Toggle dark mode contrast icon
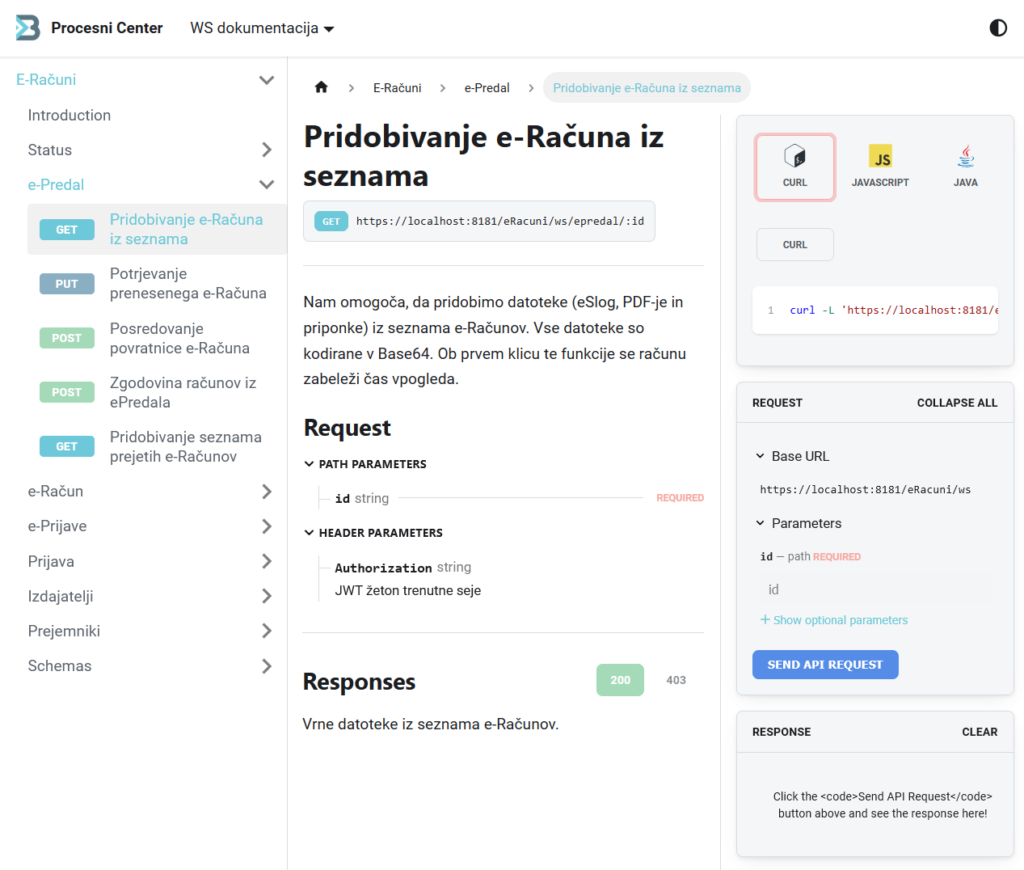Screen dimensions: 1024x870 tap(997, 28)
